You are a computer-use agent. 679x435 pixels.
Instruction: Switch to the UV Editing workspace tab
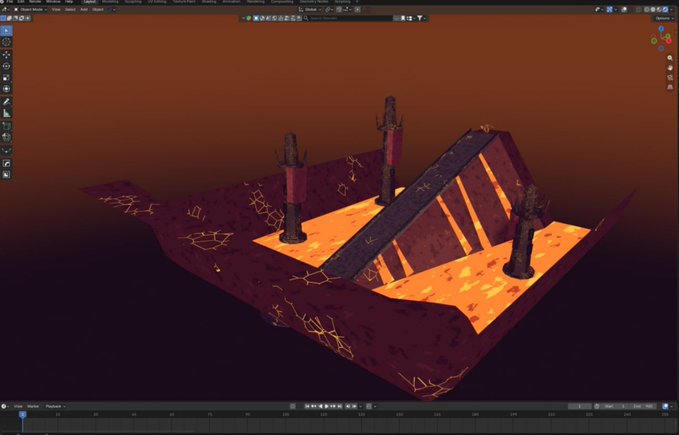tap(157, 2)
